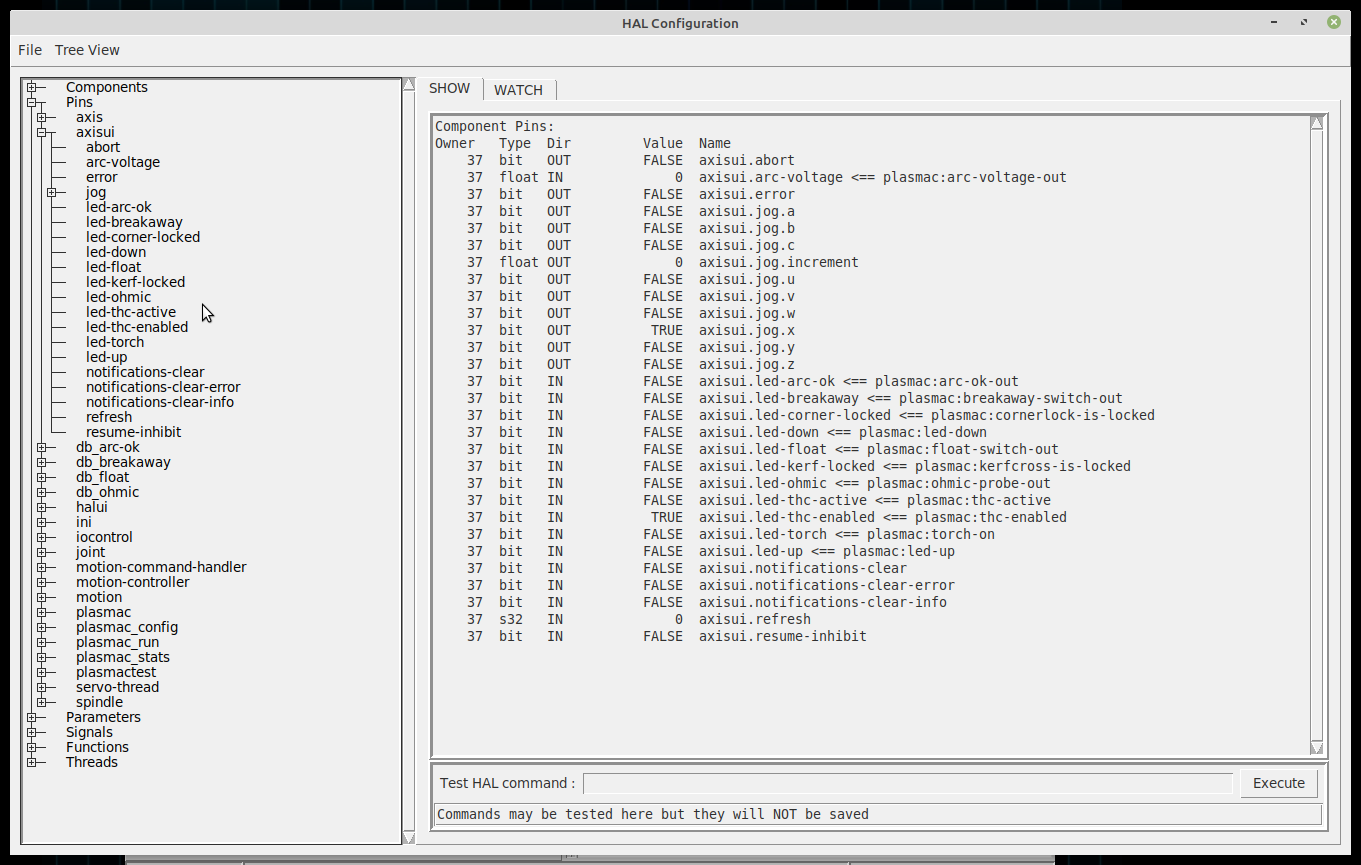The image size is (1361, 865).
Task: Expand the spindle tree node
Action: coord(41,702)
